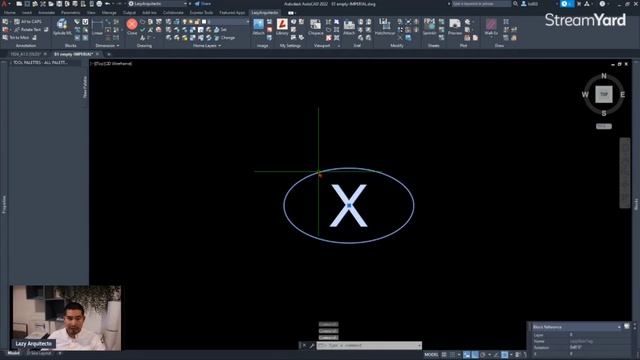Screen dimensions: 640x360
Task: Click the Walk Ex hatch tool
Action: (x=491, y=27)
